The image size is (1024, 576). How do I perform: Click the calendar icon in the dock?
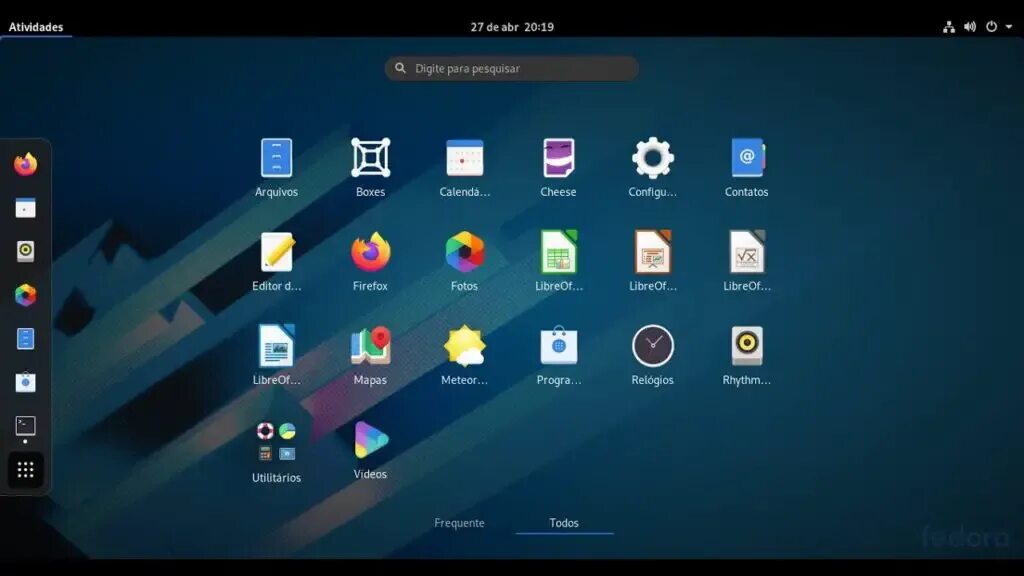pyautogui.click(x=25, y=208)
